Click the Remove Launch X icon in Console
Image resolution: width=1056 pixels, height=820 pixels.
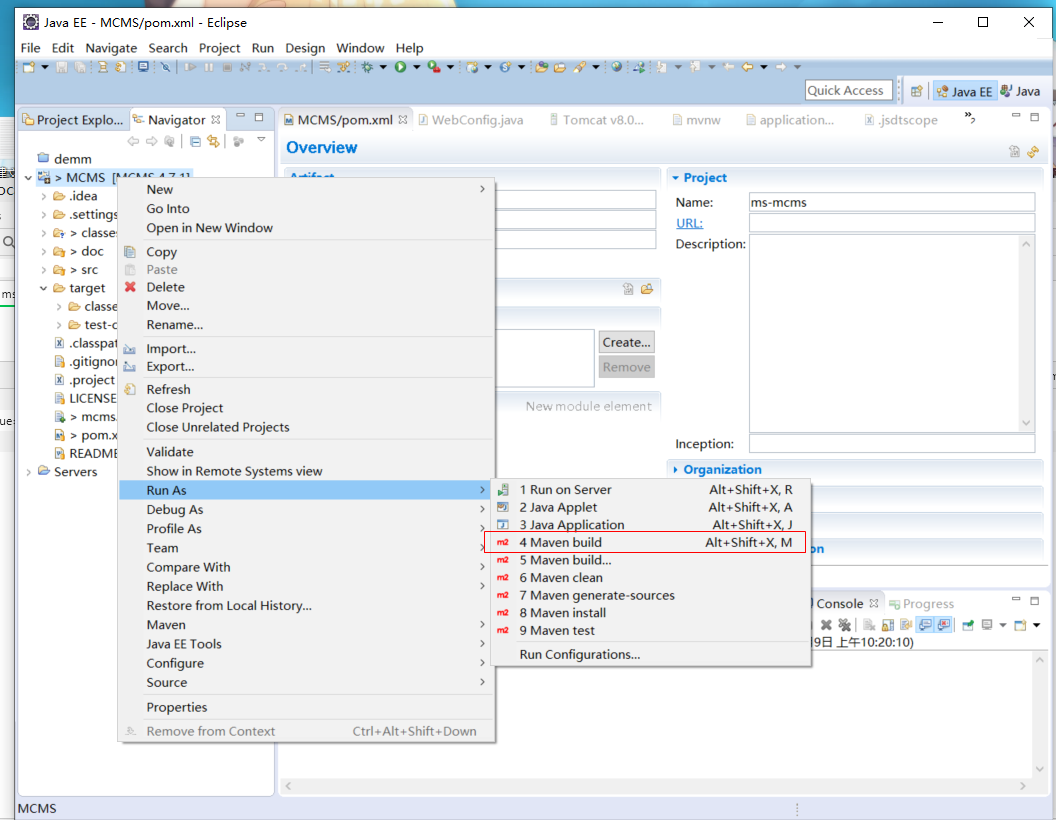tap(826, 625)
